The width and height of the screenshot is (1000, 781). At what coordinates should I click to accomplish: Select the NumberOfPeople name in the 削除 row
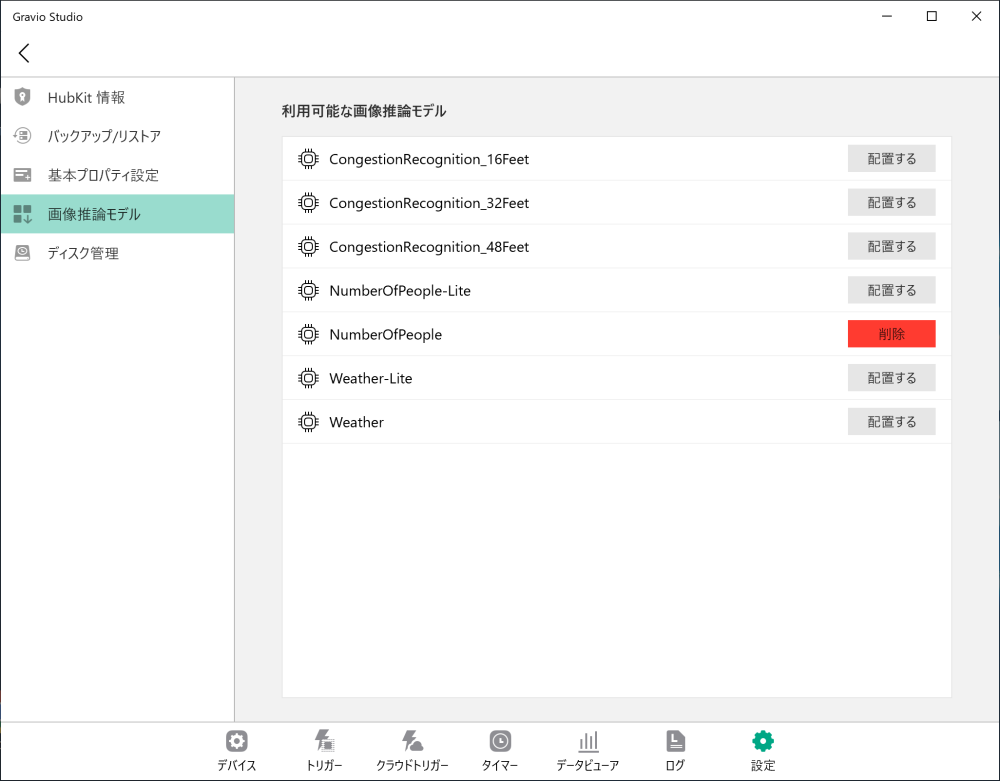click(x=386, y=335)
